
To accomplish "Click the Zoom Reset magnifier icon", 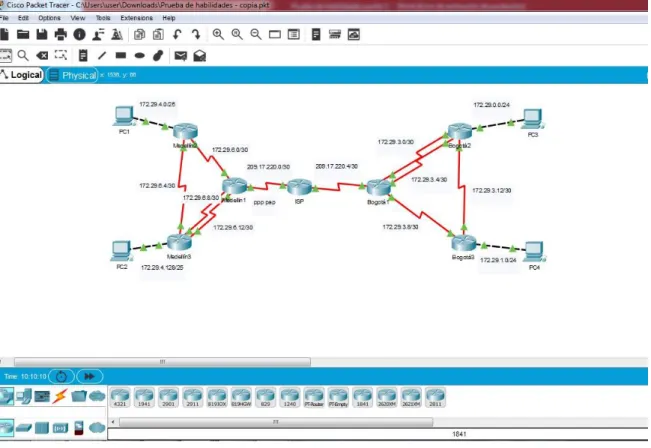I will tap(237, 34).
